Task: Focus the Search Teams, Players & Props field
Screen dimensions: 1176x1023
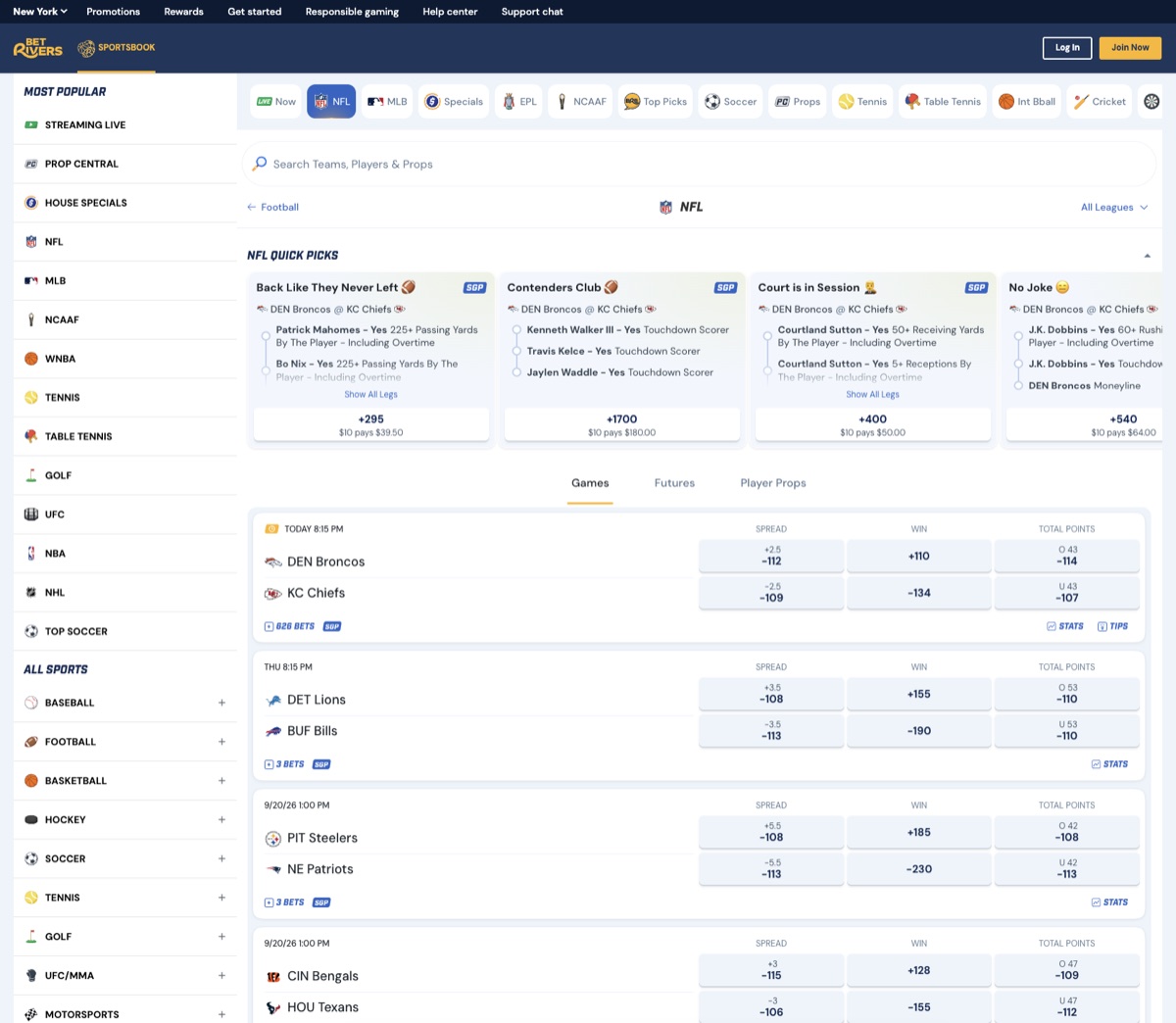Action: pos(700,164)
